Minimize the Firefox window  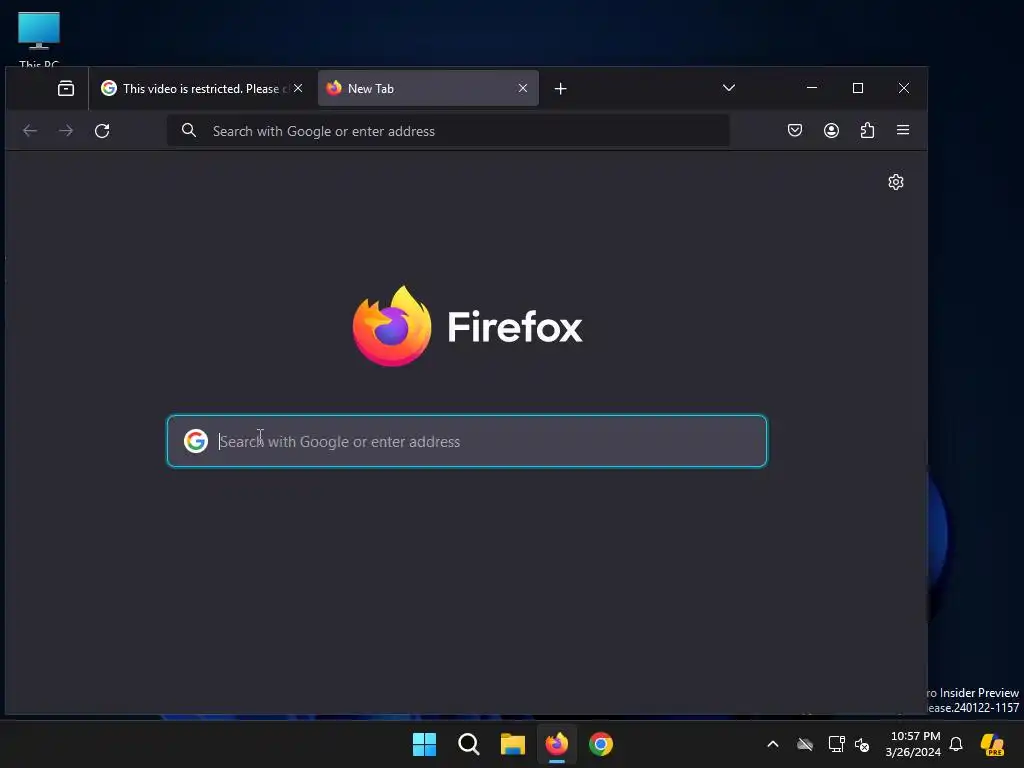(x=812, y=88)
